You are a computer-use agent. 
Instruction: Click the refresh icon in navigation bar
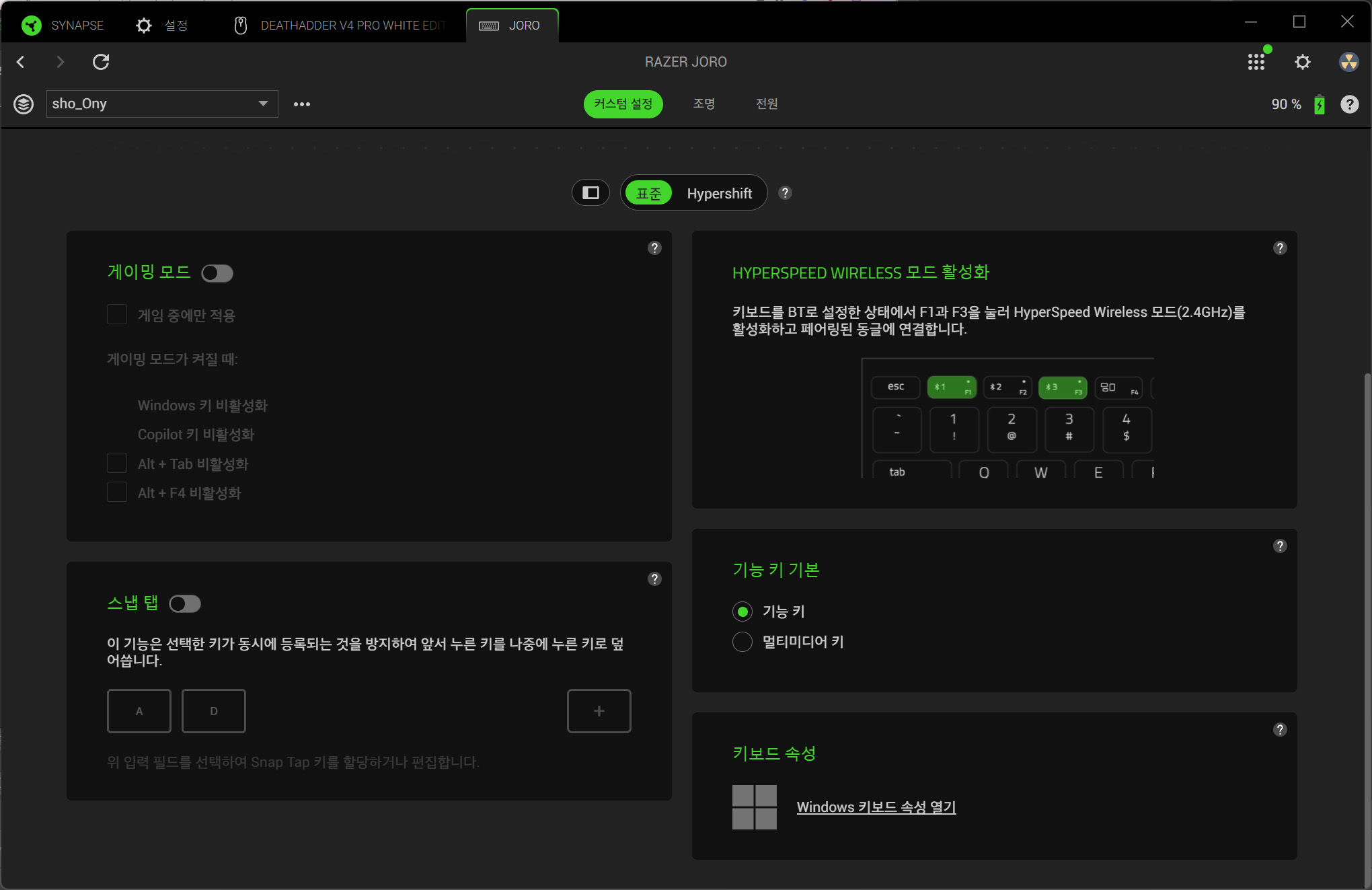coord(101,62)
